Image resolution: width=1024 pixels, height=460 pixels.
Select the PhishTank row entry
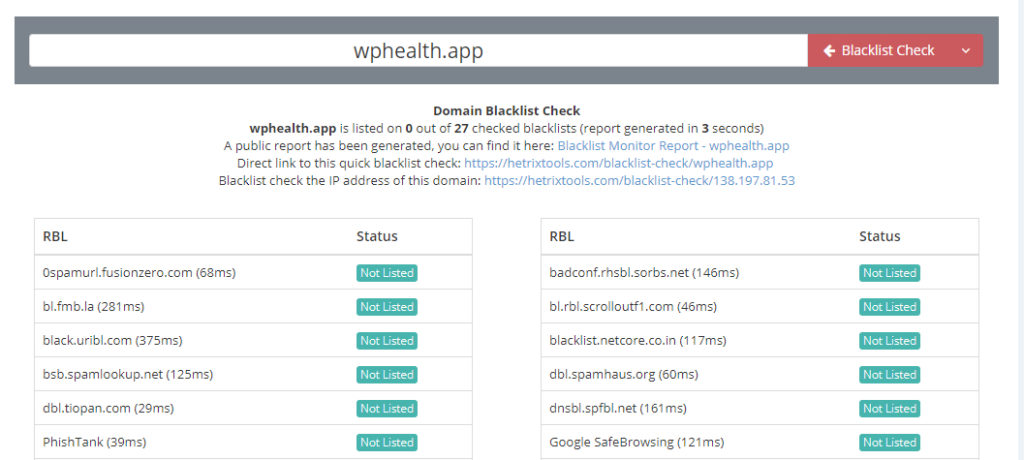pyautogui.click(x=253, y=442)
